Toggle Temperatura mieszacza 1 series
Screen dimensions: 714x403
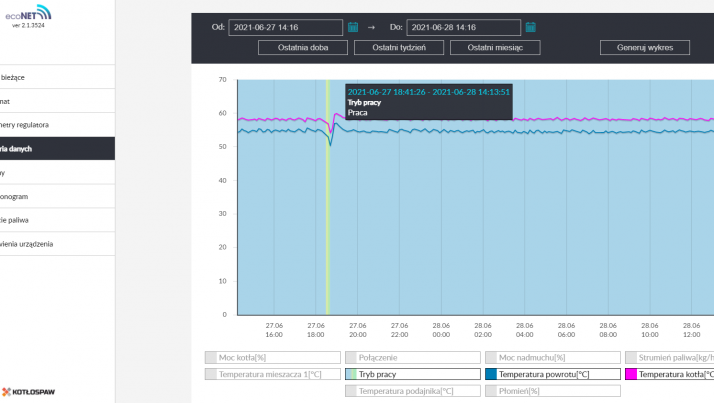click(273, 374)
